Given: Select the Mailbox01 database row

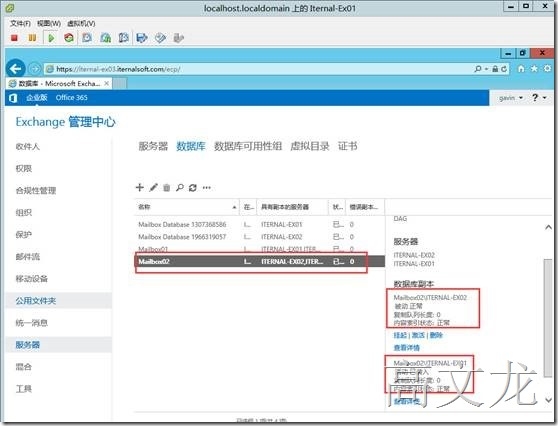Looking at the screenshot, I should click(260, 249).
